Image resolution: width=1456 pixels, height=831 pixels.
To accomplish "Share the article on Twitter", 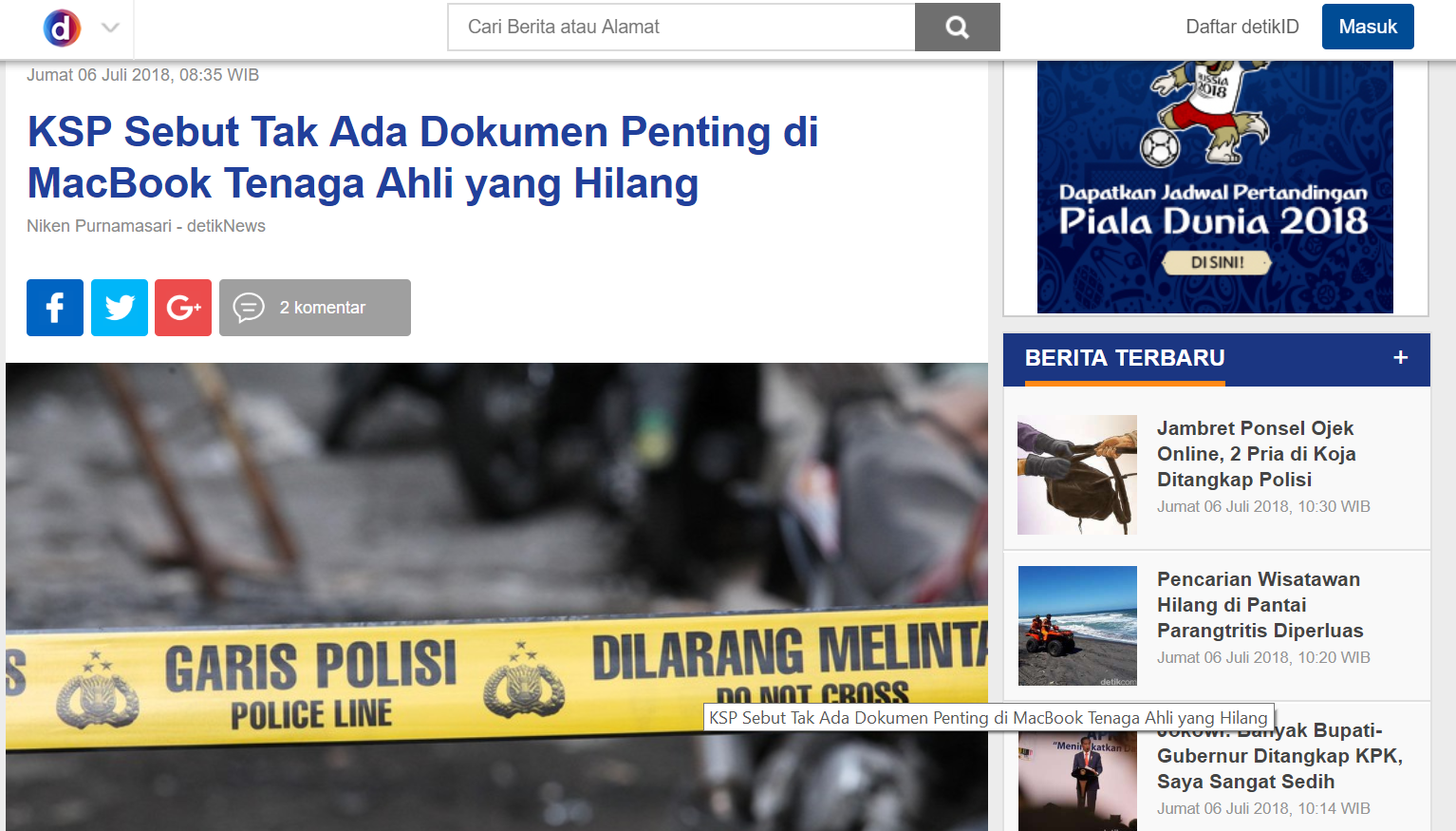I will click(120, 308).
